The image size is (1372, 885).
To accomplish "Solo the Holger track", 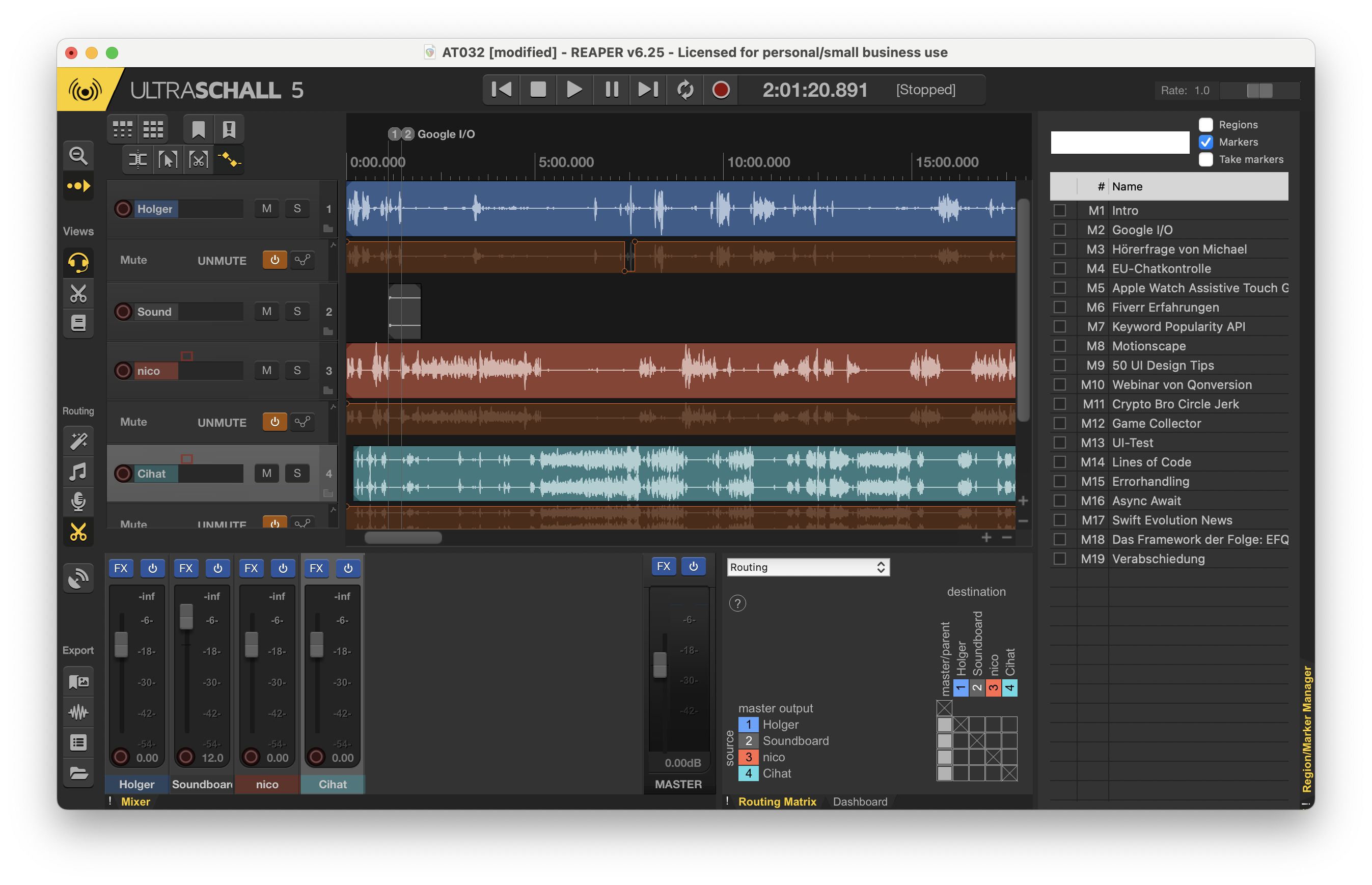I will click(297, 209).
